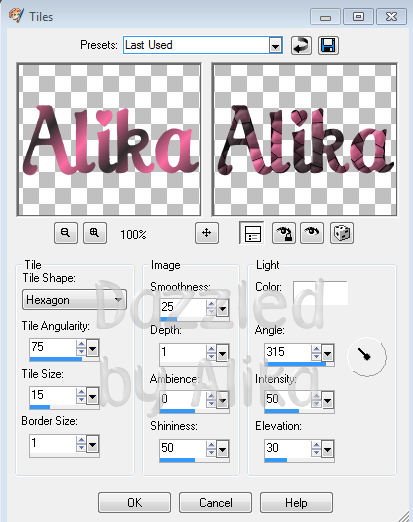Click the after preview pane with tiled Alika text
This screenshot has height=522, width=413.
point(304,140)
